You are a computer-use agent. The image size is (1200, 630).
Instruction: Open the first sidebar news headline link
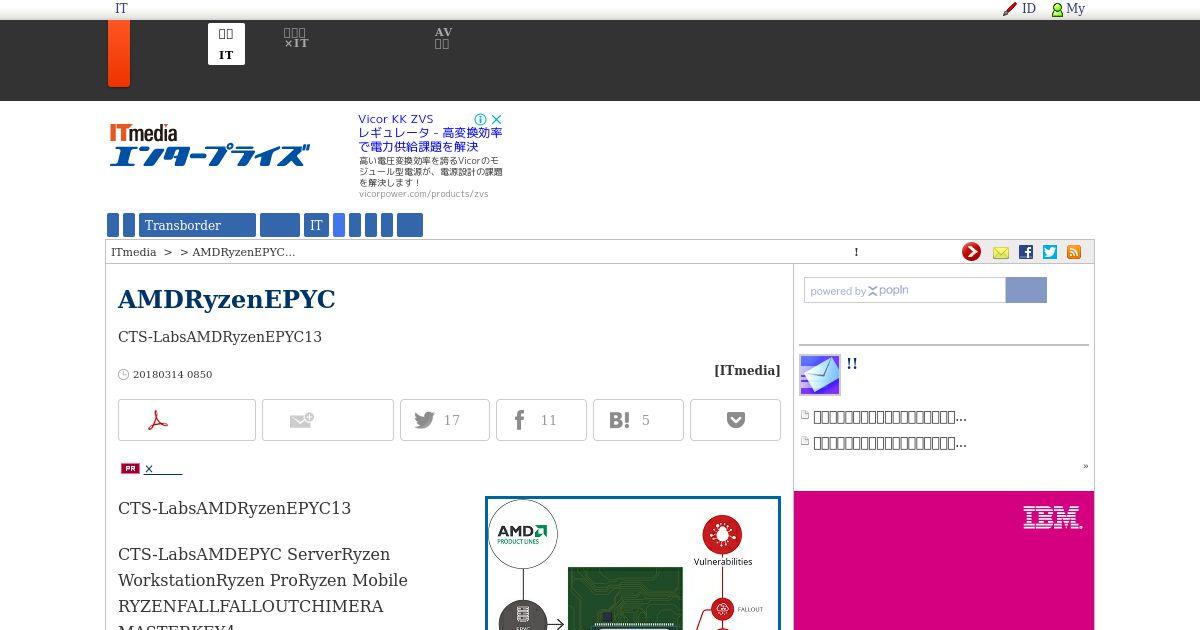click(x=890, y=417)
